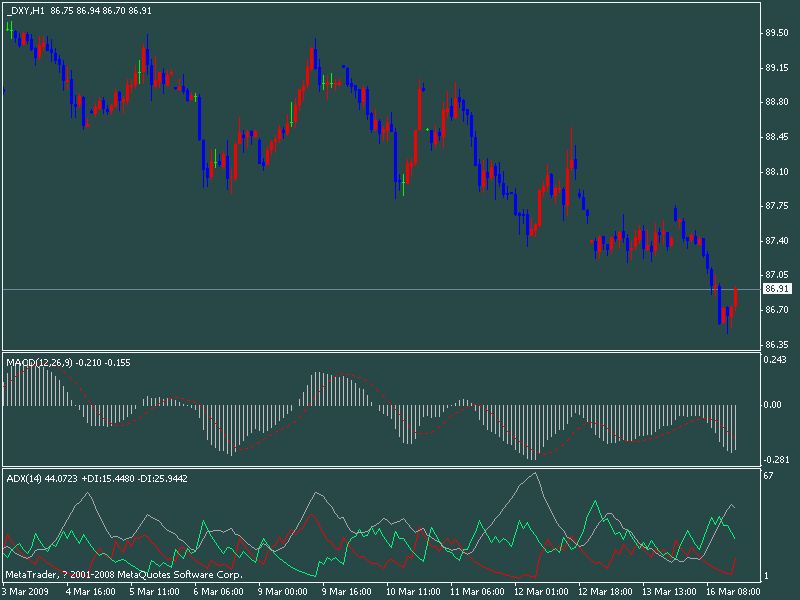Click the 86.70 price scale label

click(x=777, y=310)
